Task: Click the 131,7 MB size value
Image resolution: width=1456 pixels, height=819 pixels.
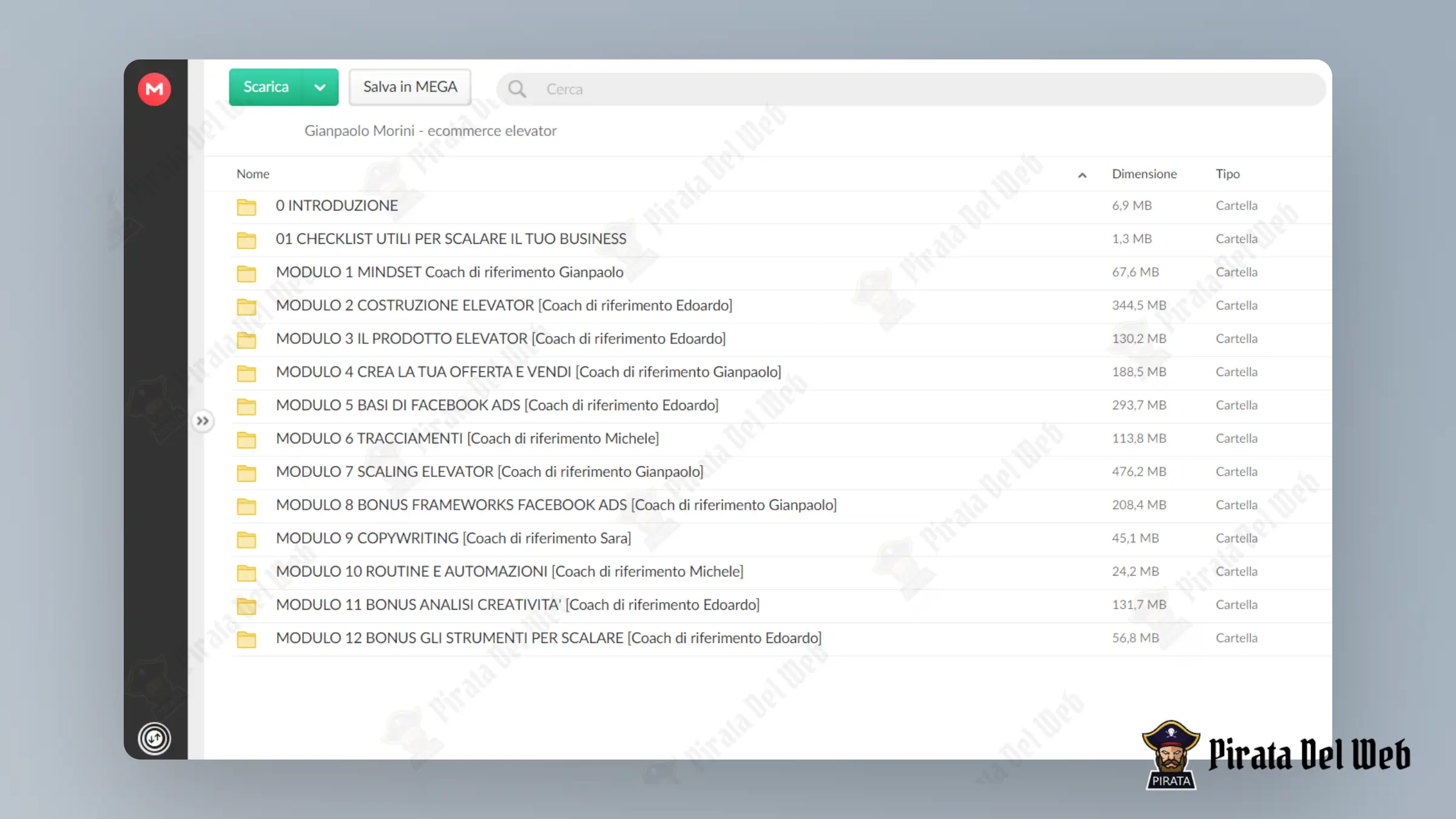Action: pyautogui.click(x=1139, y=604)
